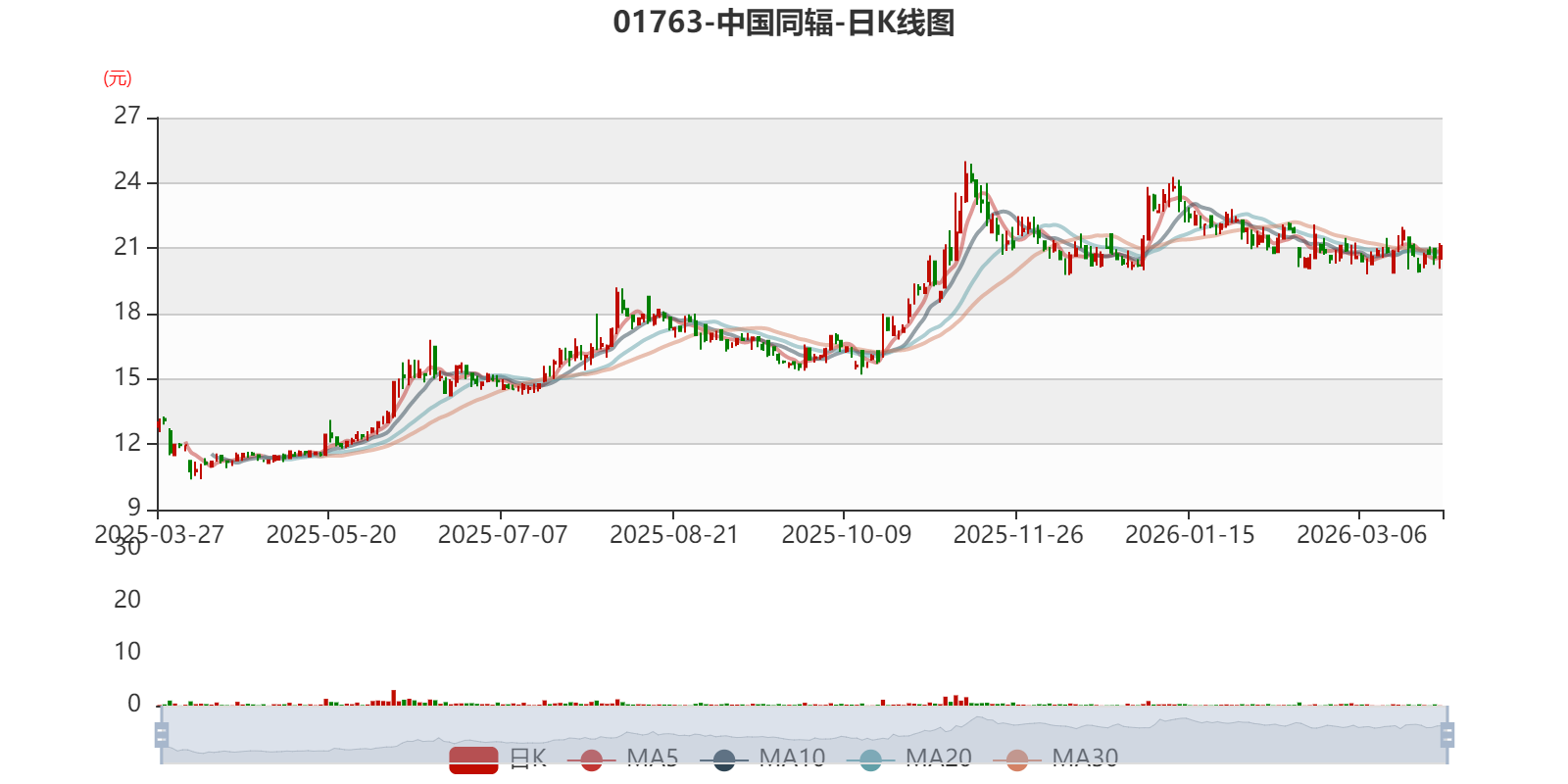The height and width of the screenshot is (784, 1568).
Task: Click the 15 price axis label
Action: click(x=127, y=377)
